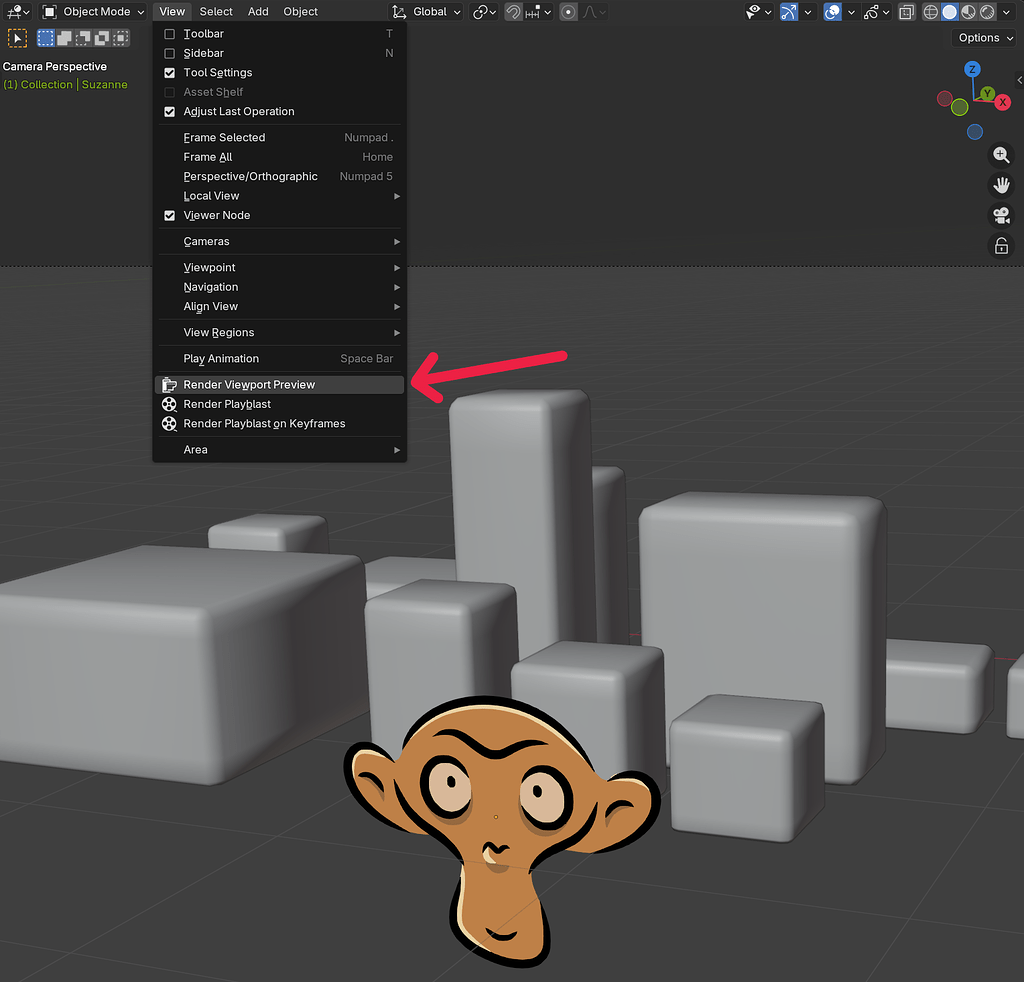Open the Options dropdown

tap(985, 38)
